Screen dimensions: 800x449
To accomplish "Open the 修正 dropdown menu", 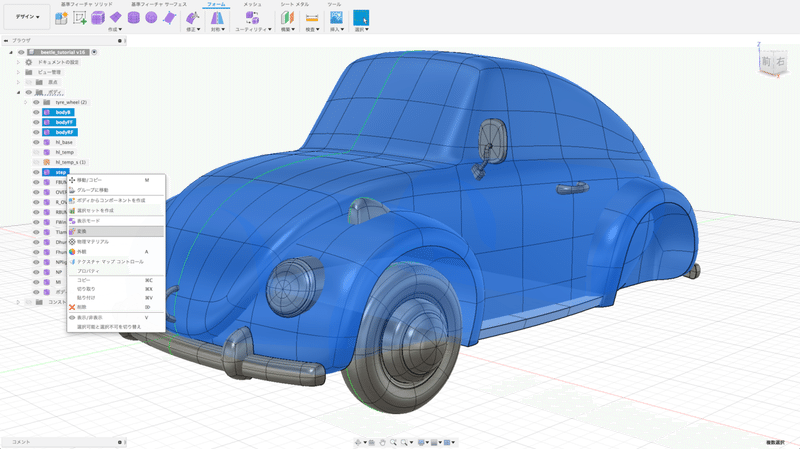I will [192, 29].
